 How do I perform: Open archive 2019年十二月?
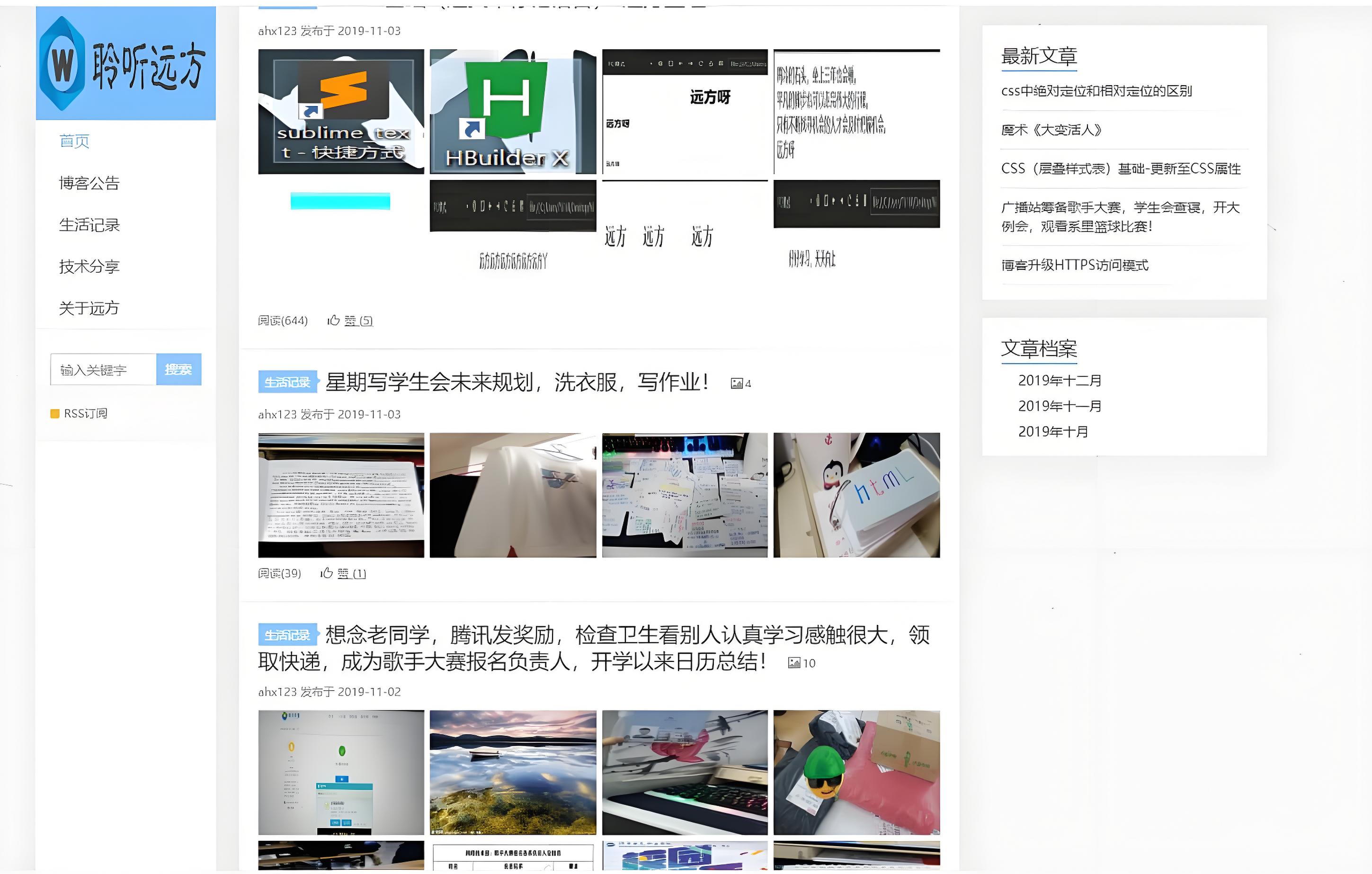(x=1060, y=380)
